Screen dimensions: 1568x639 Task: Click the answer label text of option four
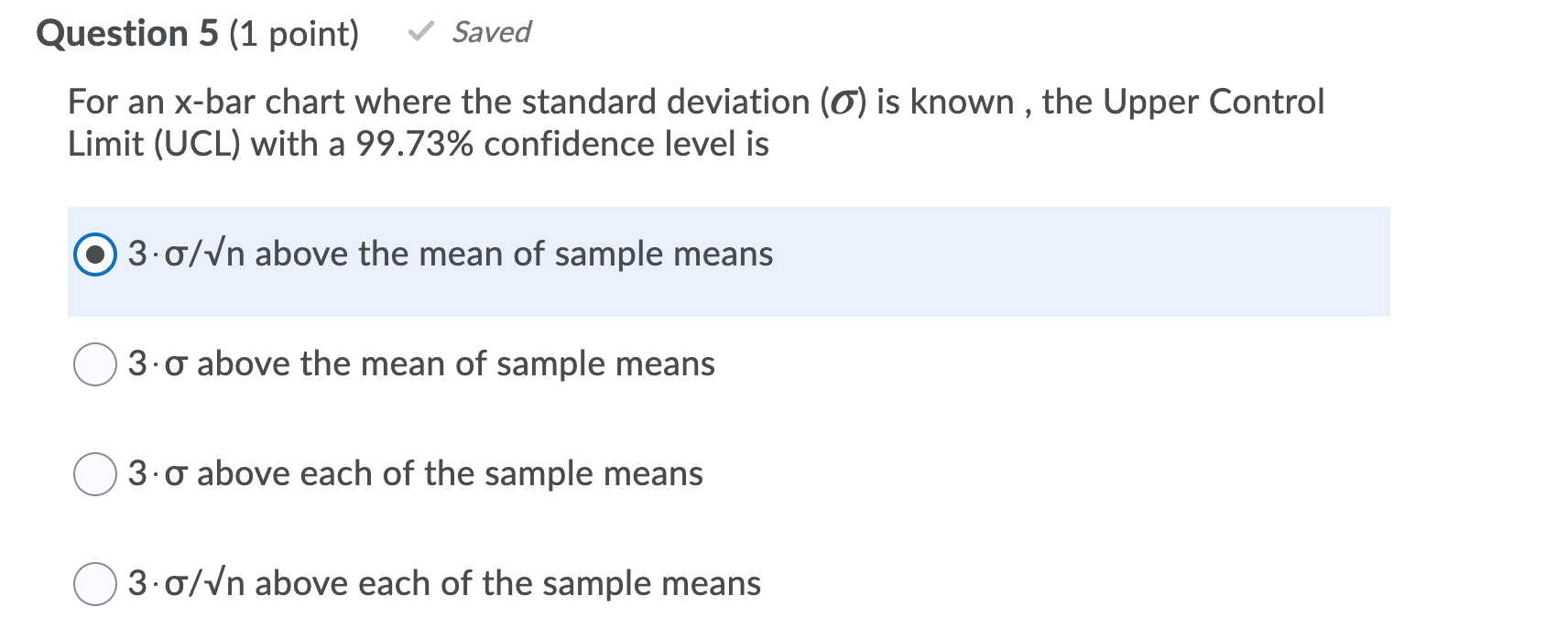444,583
